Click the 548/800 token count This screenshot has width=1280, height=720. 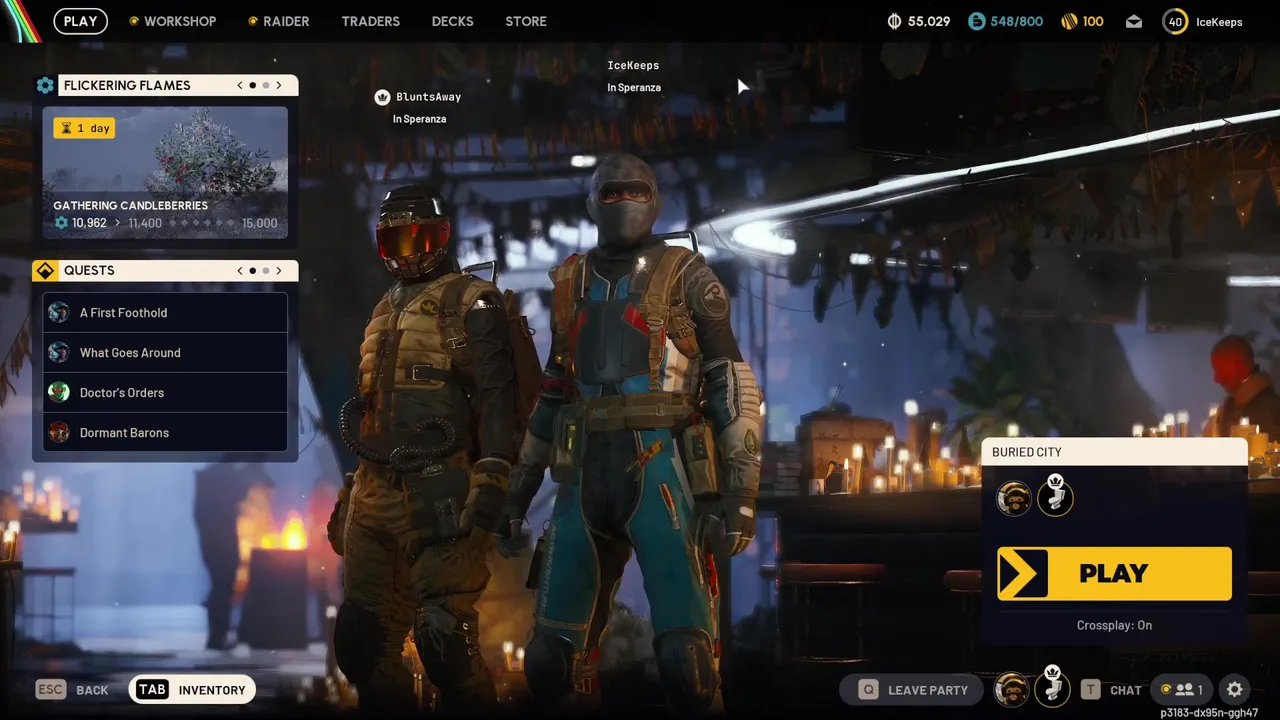[1016, 21]
